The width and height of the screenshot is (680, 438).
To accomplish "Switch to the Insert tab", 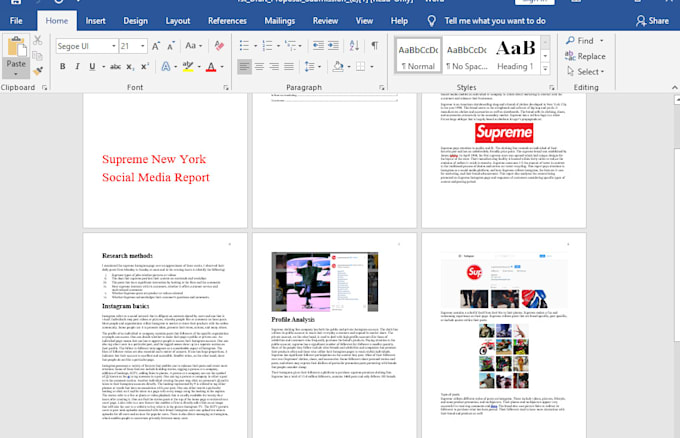I will point(95,21).
